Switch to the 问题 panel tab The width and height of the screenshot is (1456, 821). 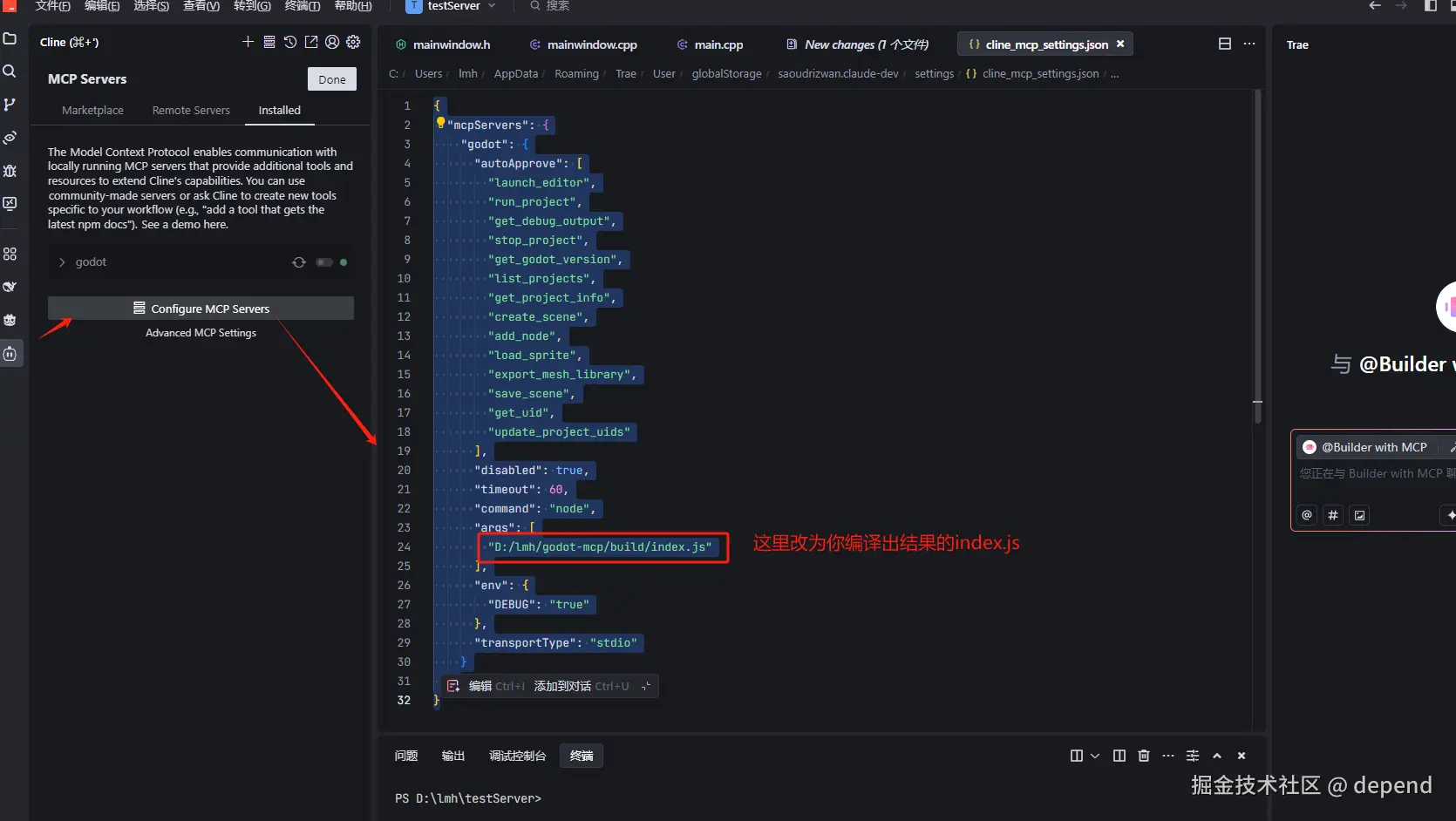coord(406,756)
